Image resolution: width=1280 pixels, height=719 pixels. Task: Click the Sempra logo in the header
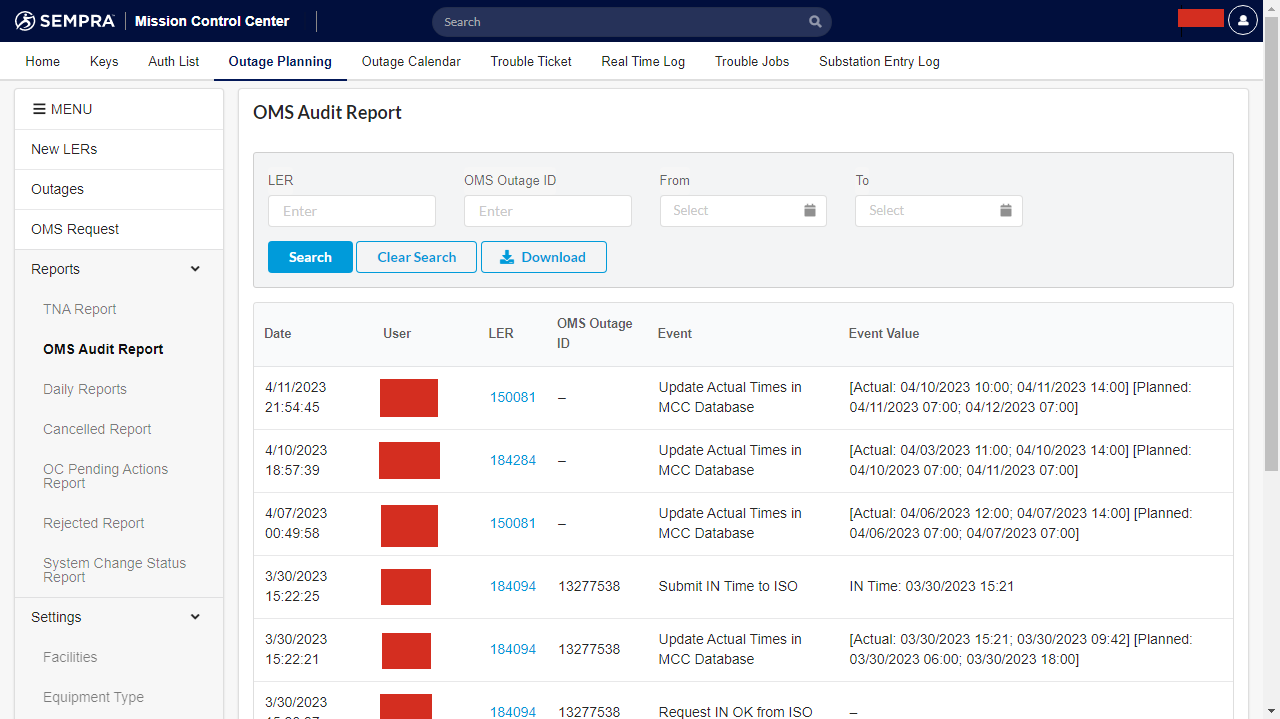[64, 20]
